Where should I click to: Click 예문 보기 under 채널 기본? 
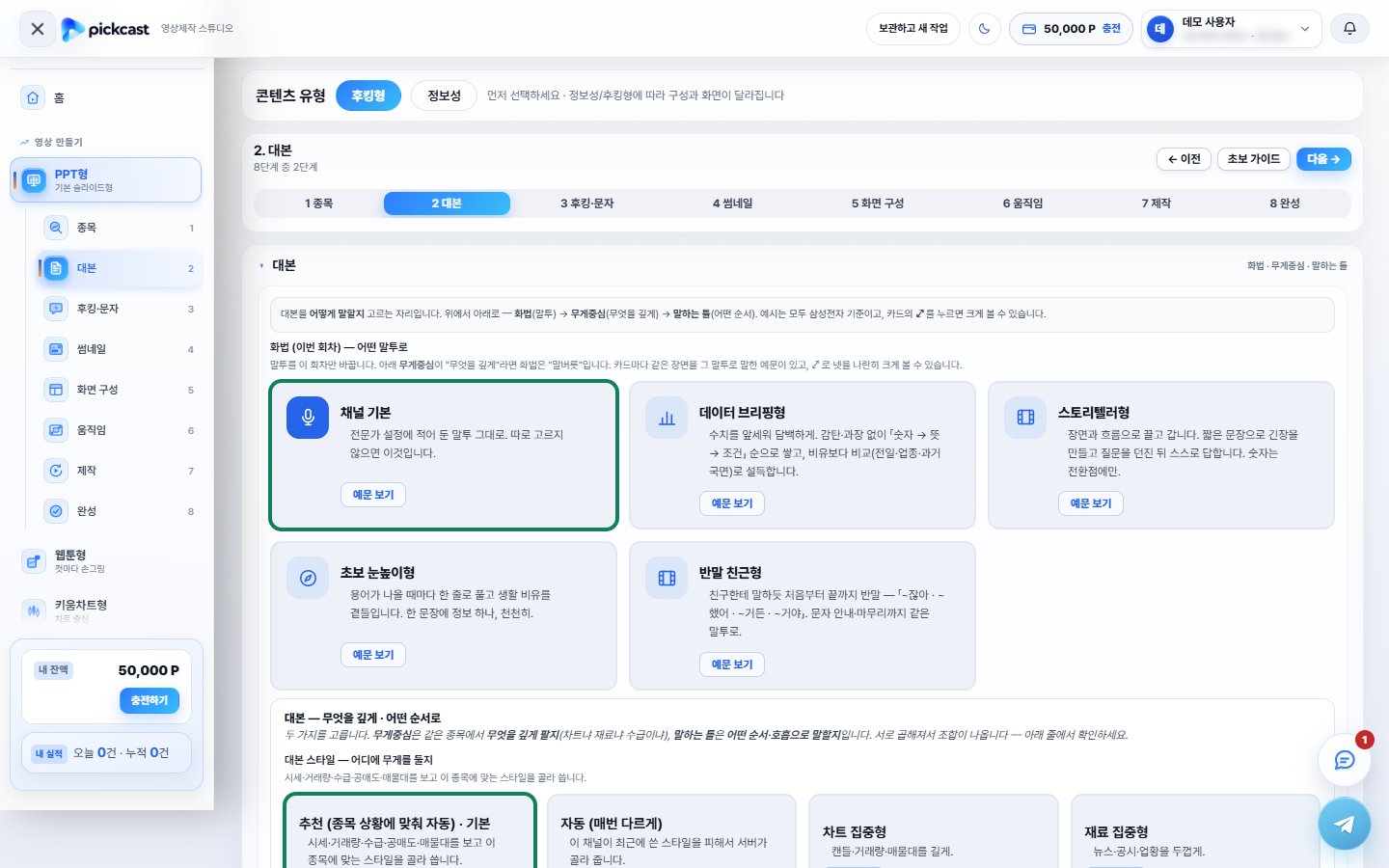pyautogui.click(x=373, y=495)
